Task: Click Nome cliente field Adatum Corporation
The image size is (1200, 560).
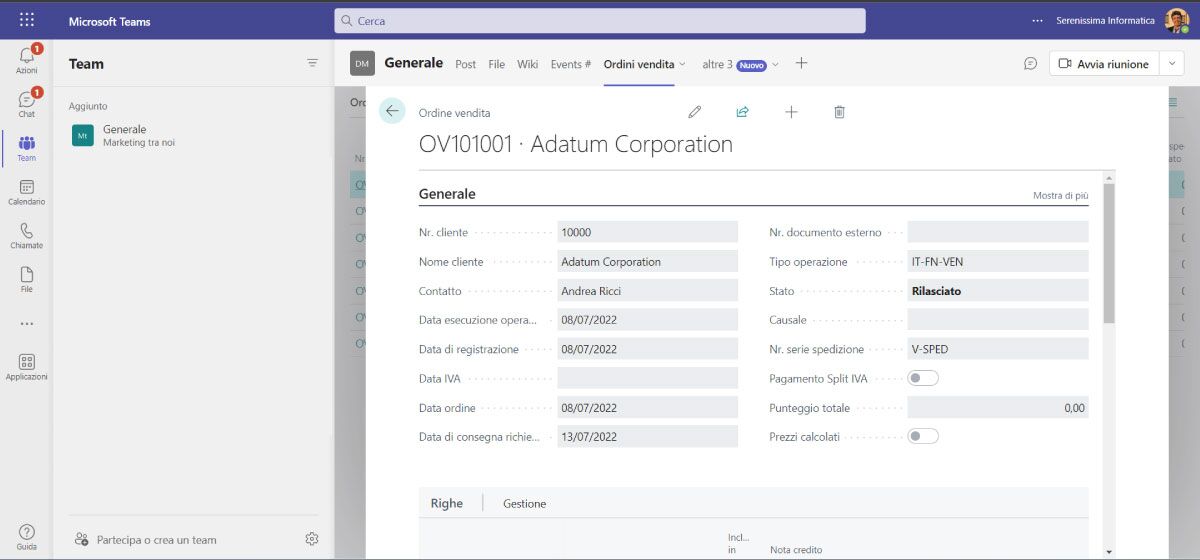Action: tap(647, 261)
